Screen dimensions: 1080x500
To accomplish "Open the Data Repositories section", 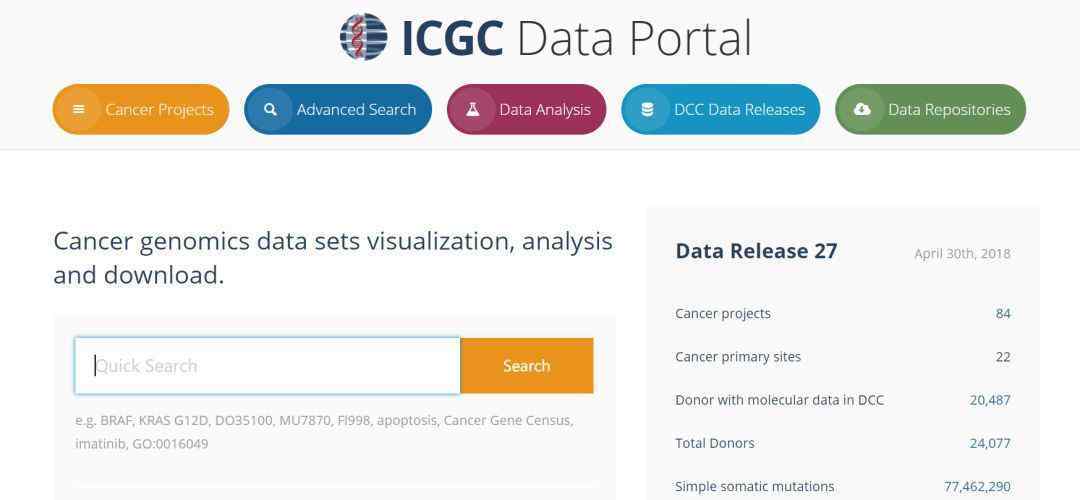I will click(x=949, y=110).
